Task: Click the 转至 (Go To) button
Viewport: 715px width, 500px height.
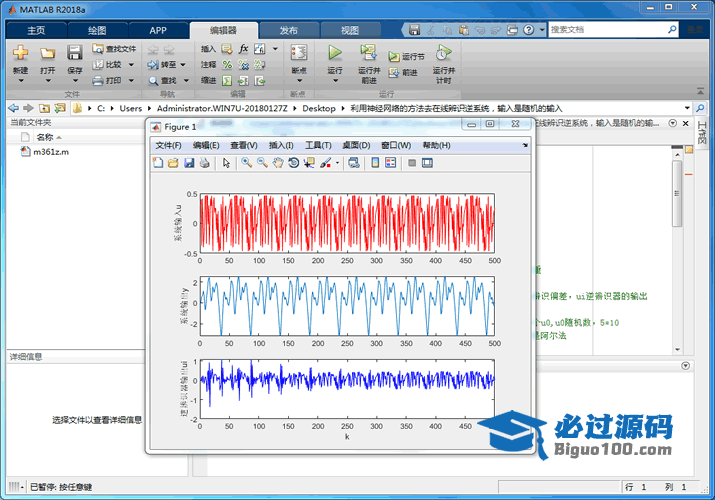Action: pyautogui.click(x=162, y=65)
